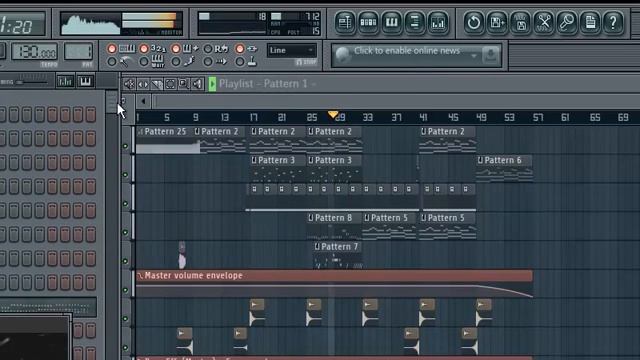Open Help with the question mark icon
Viewport: 640px width, 360px height.
pyautogui.click(x=613, y=22)
